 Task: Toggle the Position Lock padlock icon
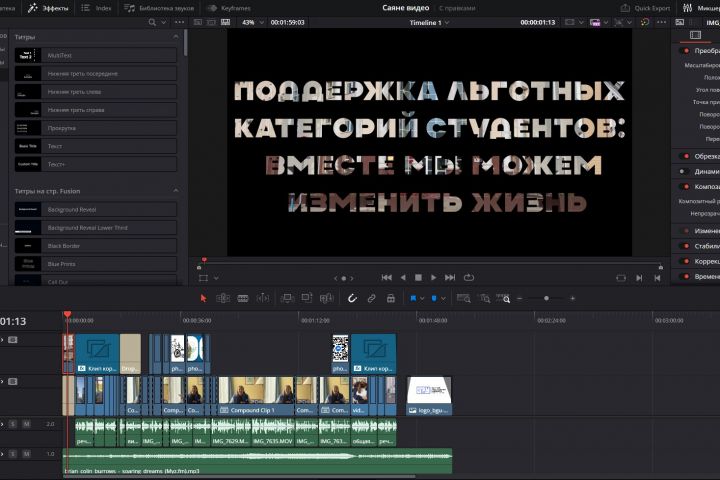coord(391,299)
